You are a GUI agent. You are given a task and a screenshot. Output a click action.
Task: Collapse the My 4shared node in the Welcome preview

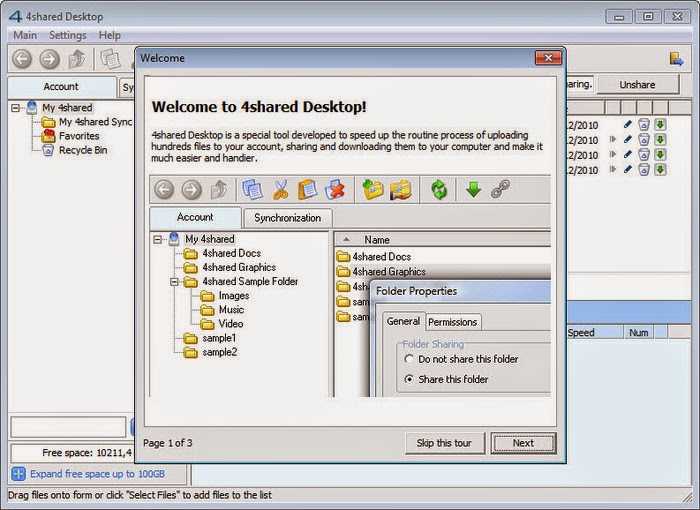tap(158, 239)
